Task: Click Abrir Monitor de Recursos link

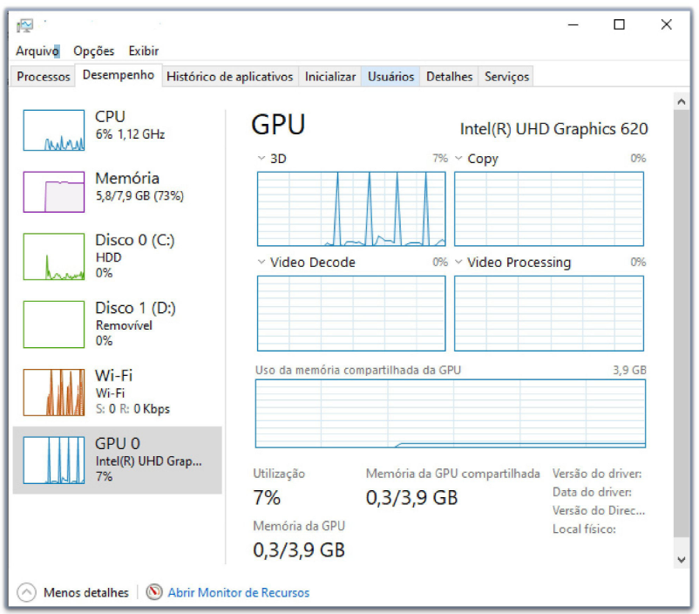Action: [x=238, y=592]
